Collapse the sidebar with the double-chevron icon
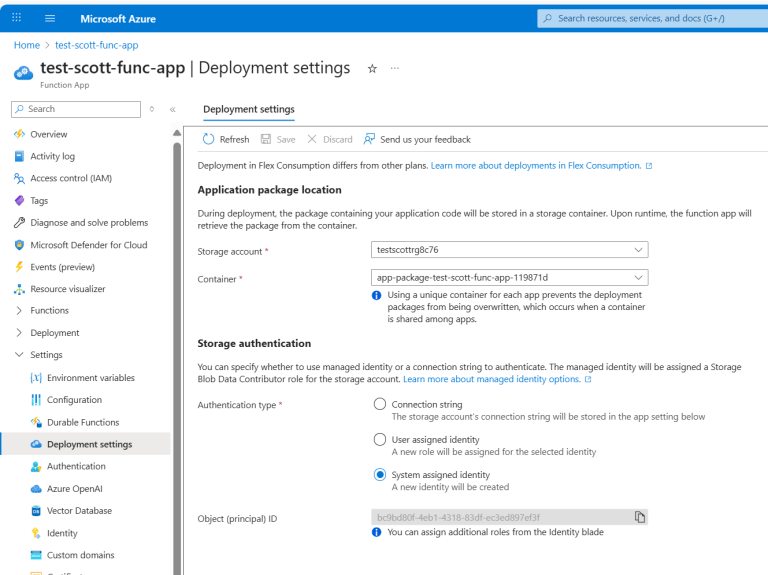 click(172, 109)
